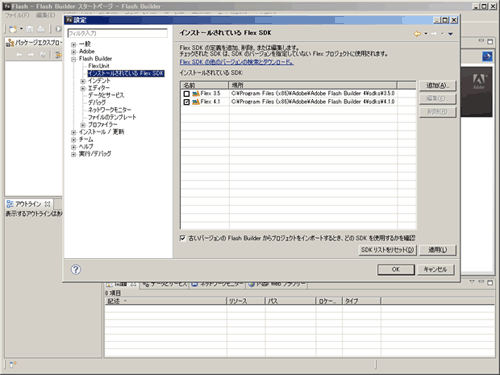Click the forward arrow in settings dialog header

434,34
